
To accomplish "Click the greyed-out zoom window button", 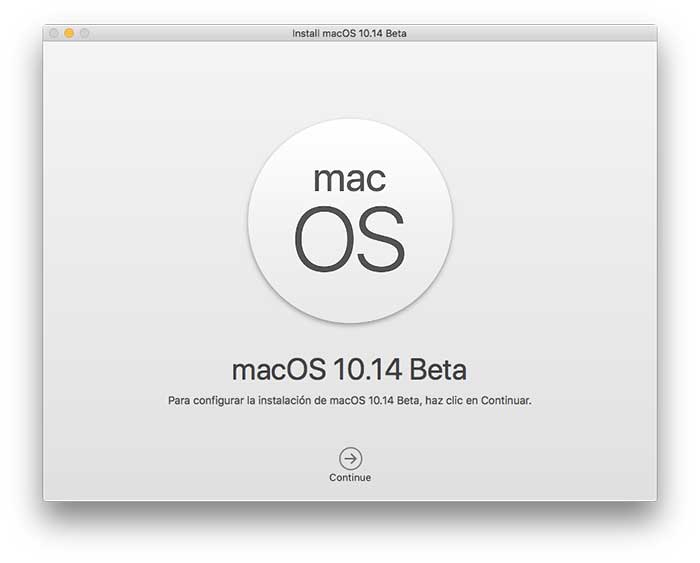I will tap(84, 33).
